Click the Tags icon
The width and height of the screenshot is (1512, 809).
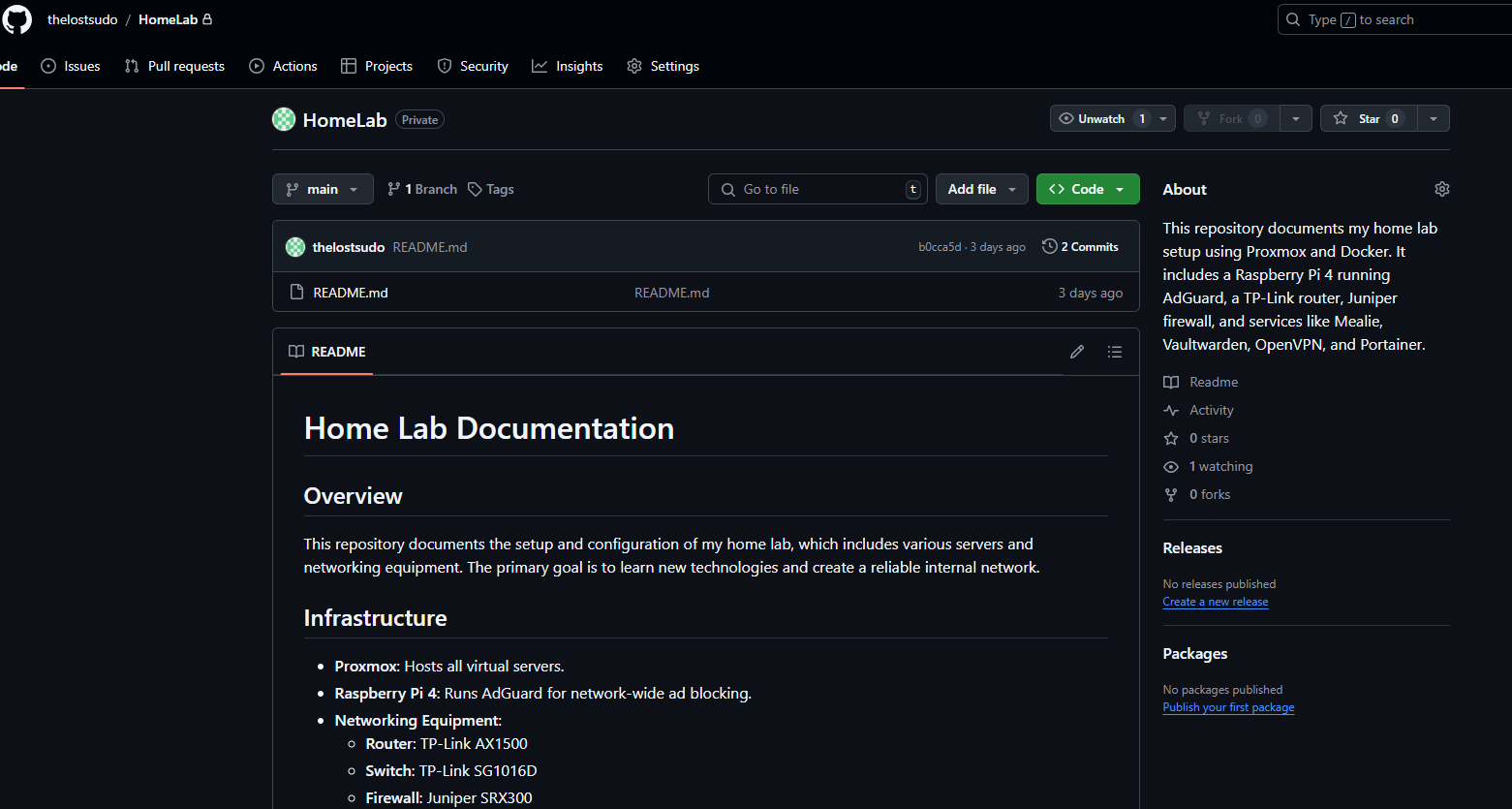pos(474,189)
